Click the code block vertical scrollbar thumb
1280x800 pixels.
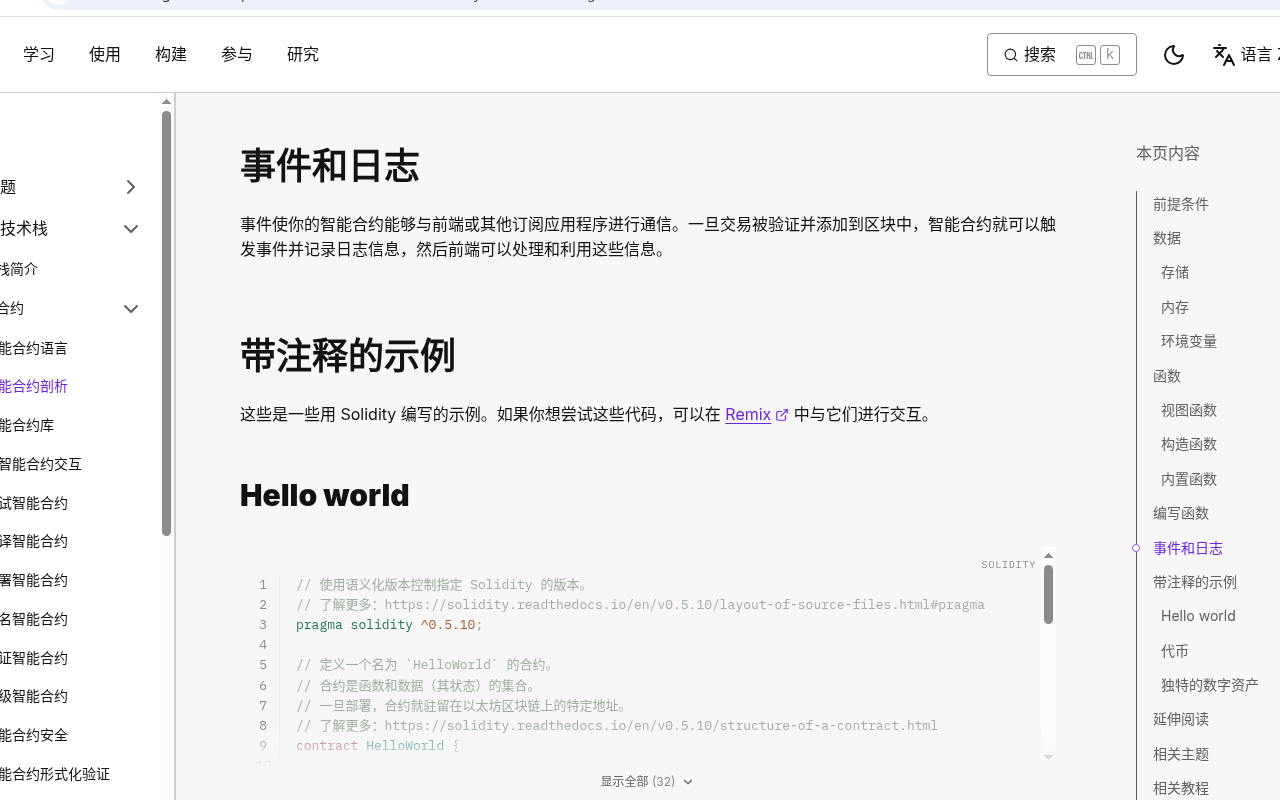click(x=1048, y=595)
